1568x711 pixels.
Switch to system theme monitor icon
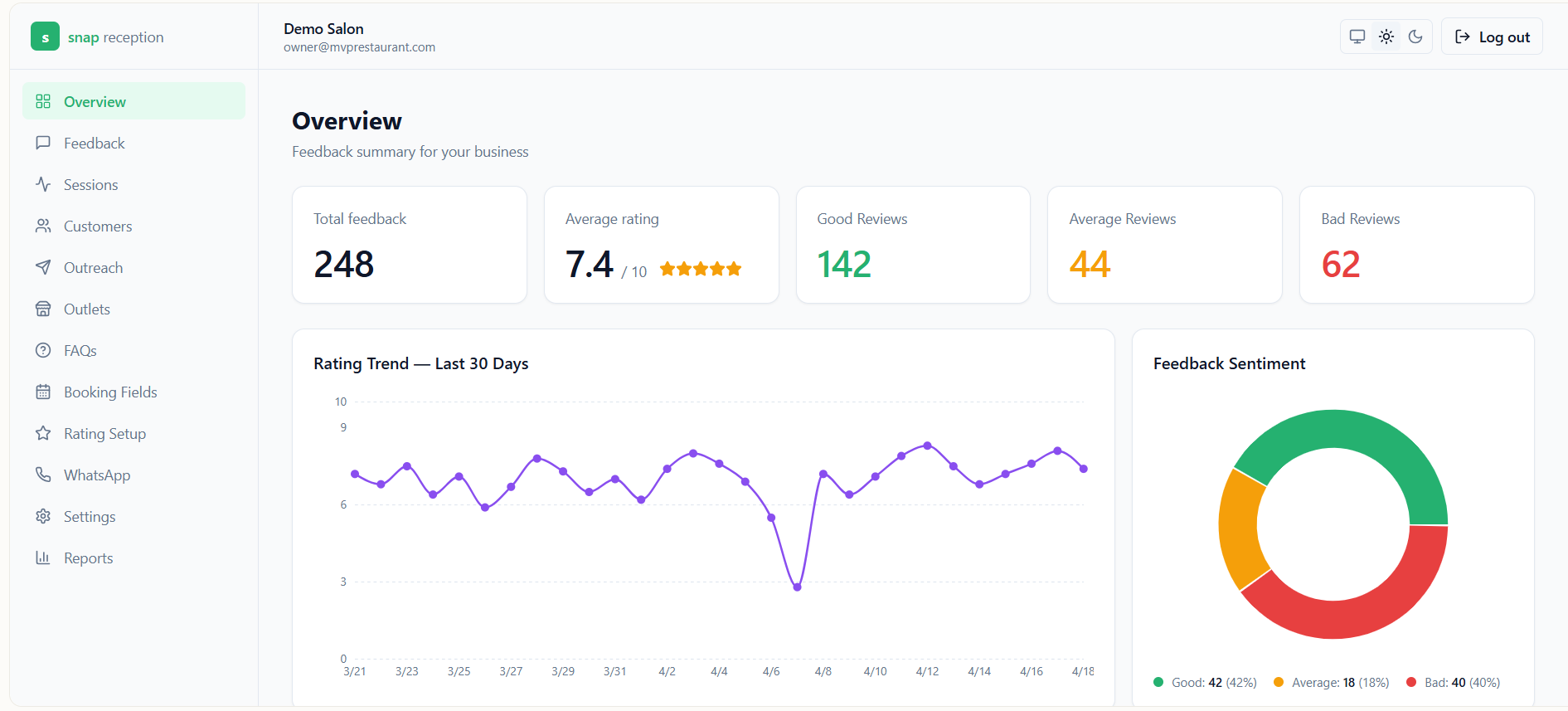coord(1357,37)
